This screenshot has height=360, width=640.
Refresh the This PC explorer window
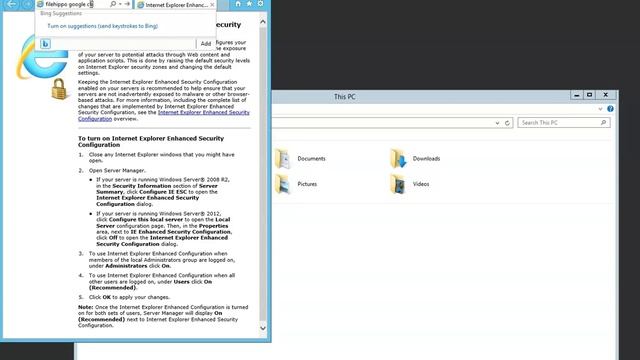coord(507,123)
